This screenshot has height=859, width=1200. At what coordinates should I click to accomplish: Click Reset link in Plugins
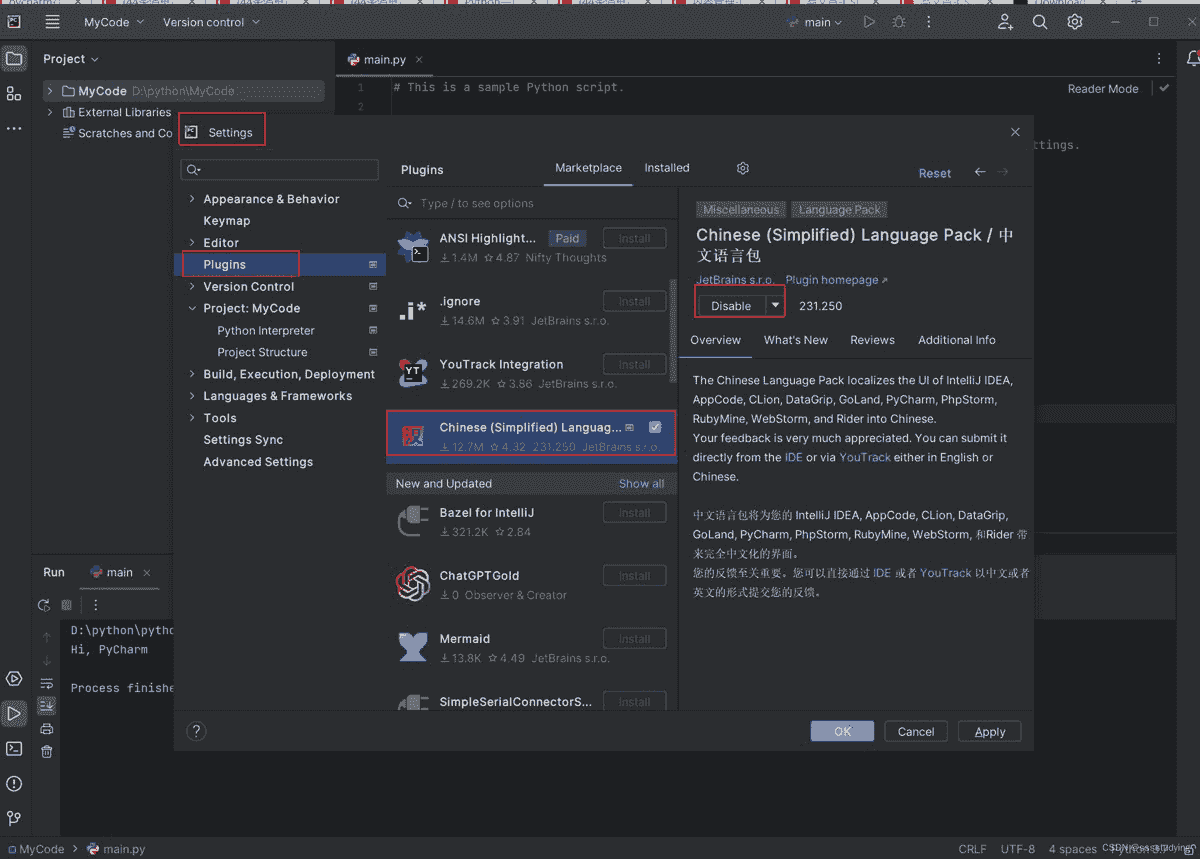click(x=935, y=173)
